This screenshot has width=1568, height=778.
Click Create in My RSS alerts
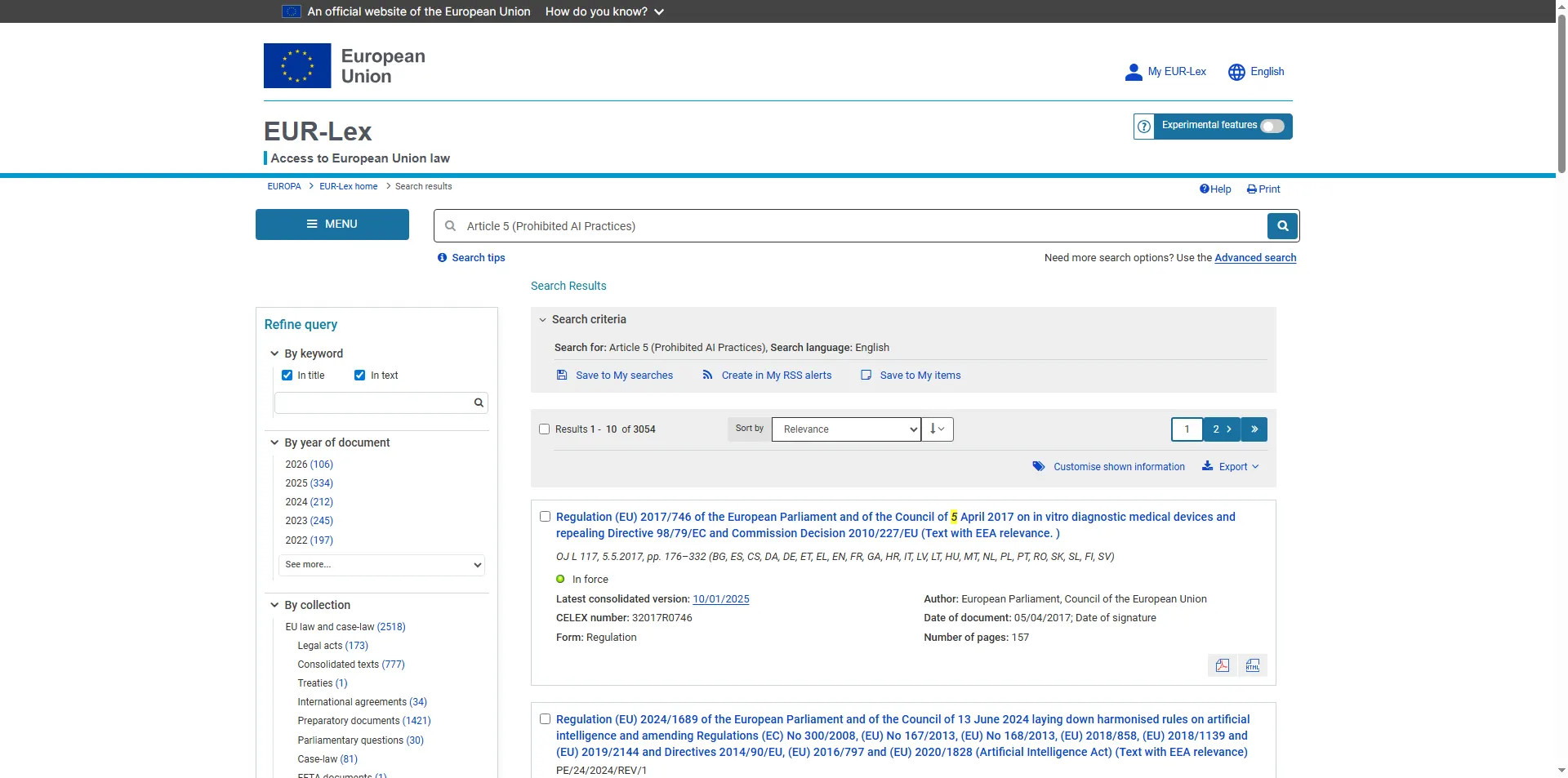coord(767,376)
